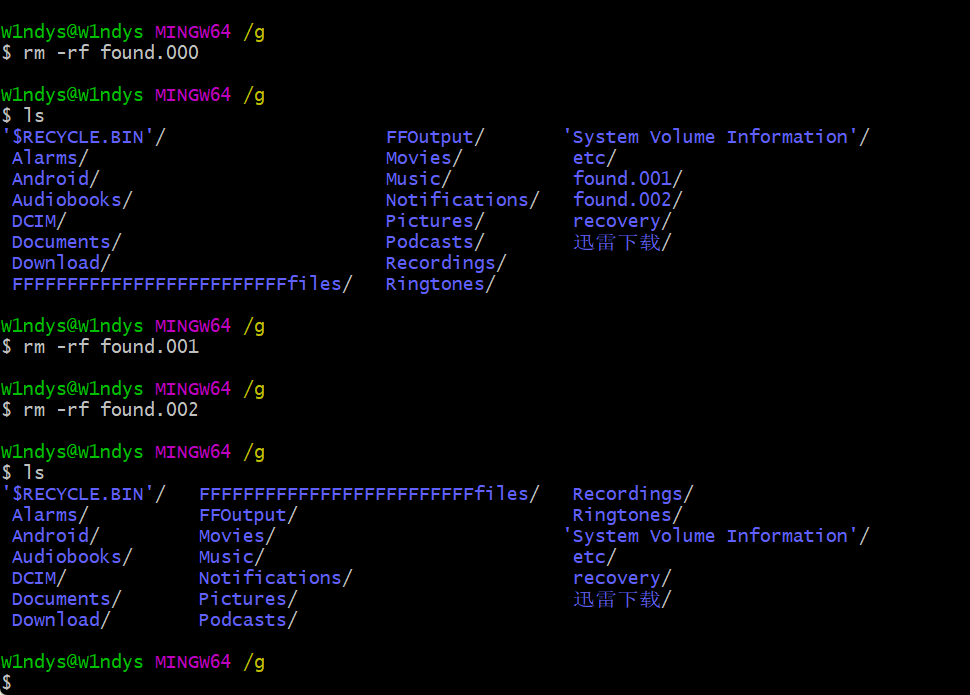Click Podcasts/ in the last ls listing
This screenshot has height=695, width=970.
248,620
